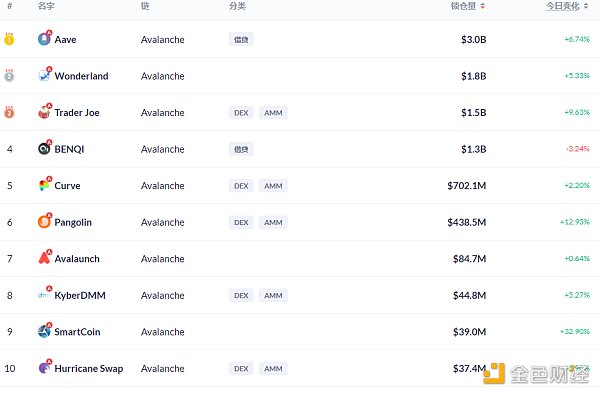Click the Curve rainbow logo icon
The width and height of the screenshot is (600, 395).
point(44,185)
